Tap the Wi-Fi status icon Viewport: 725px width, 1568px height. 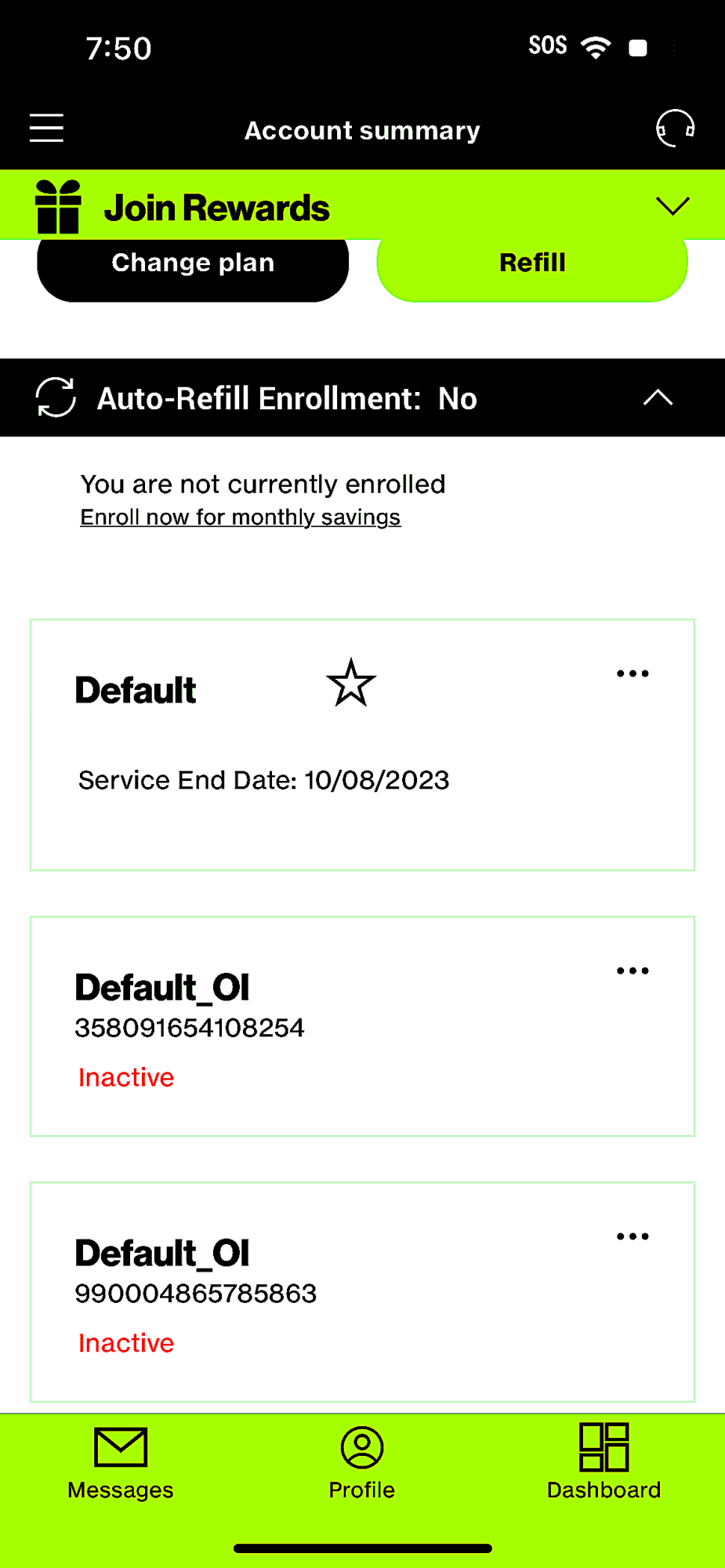click(596, 47)
